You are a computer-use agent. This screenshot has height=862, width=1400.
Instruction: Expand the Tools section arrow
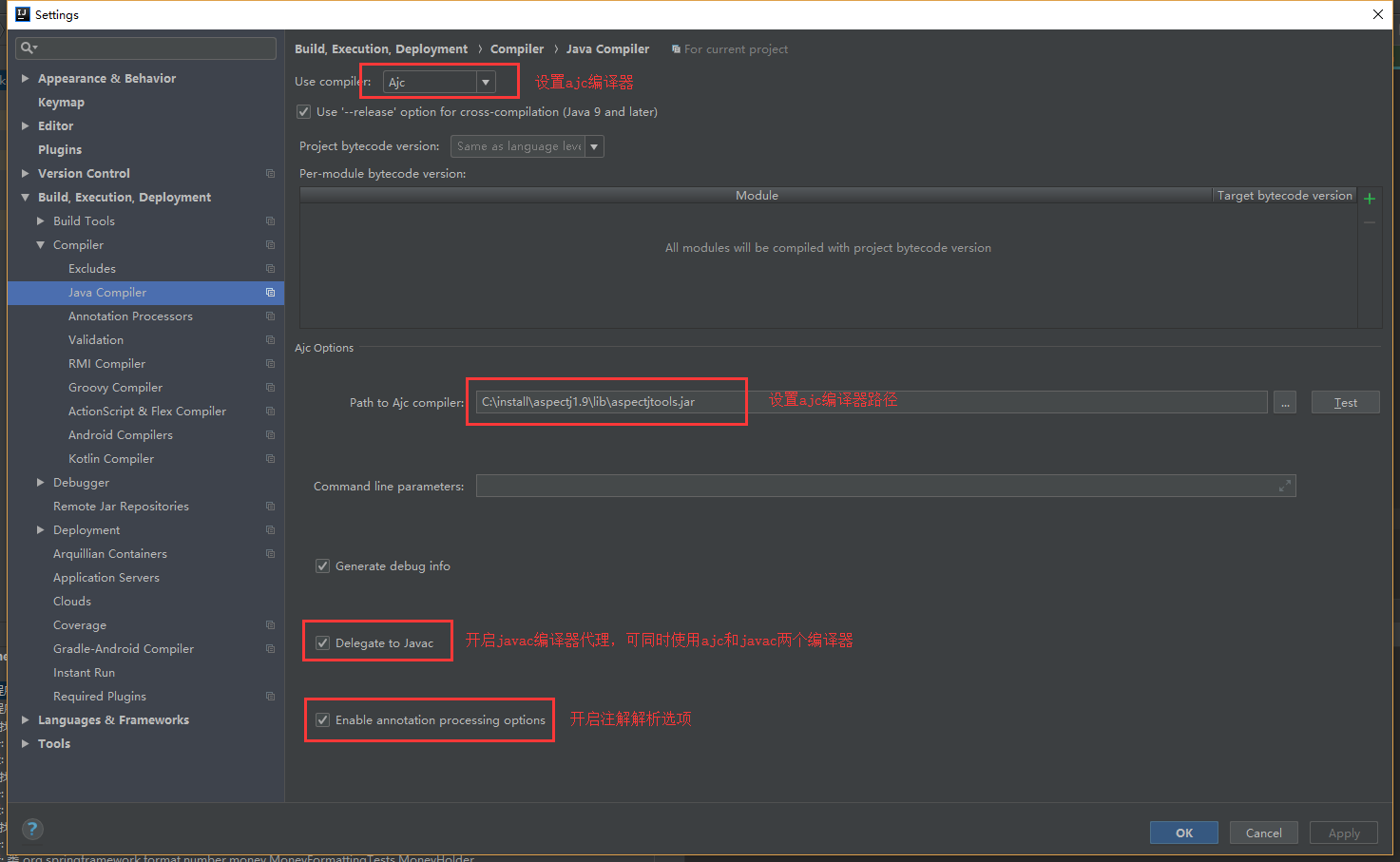[x=26, y=744]
